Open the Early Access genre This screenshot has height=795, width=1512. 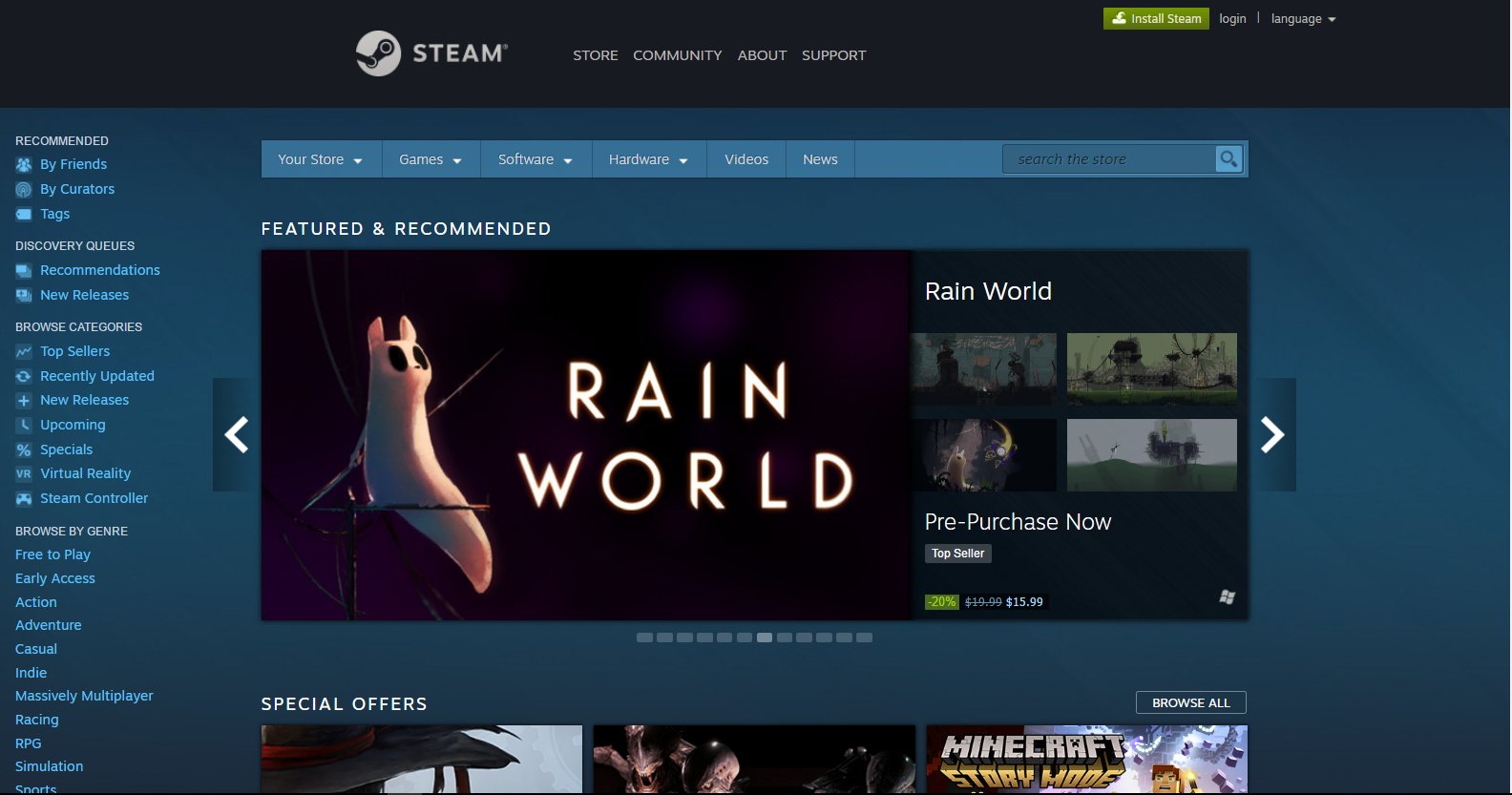click(x=55, y=578)
